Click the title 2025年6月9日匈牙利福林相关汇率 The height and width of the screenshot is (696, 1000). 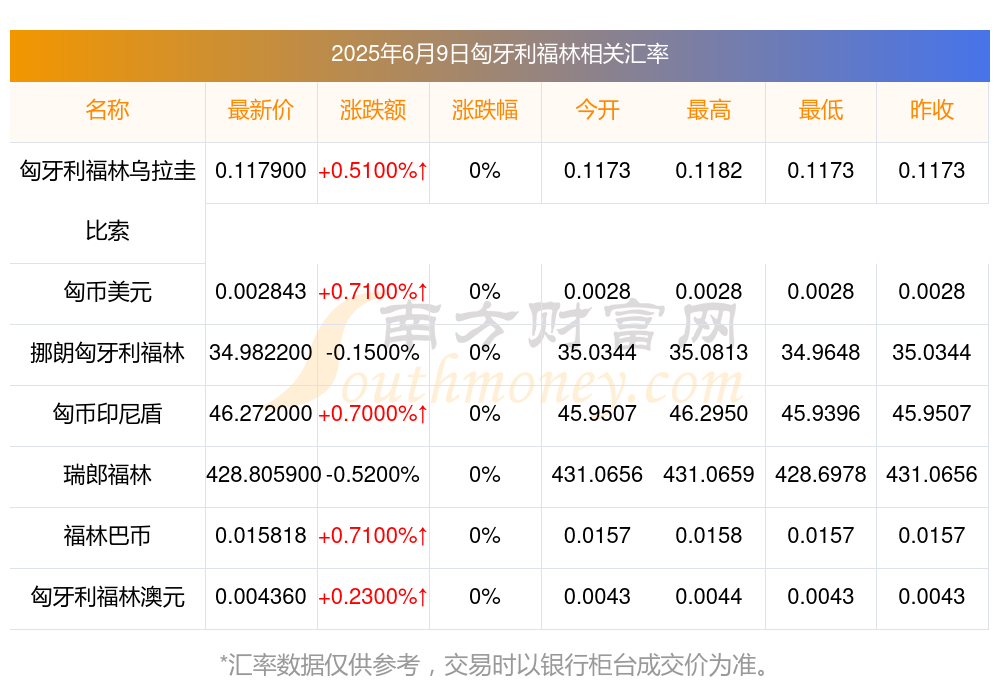(499, 54)
